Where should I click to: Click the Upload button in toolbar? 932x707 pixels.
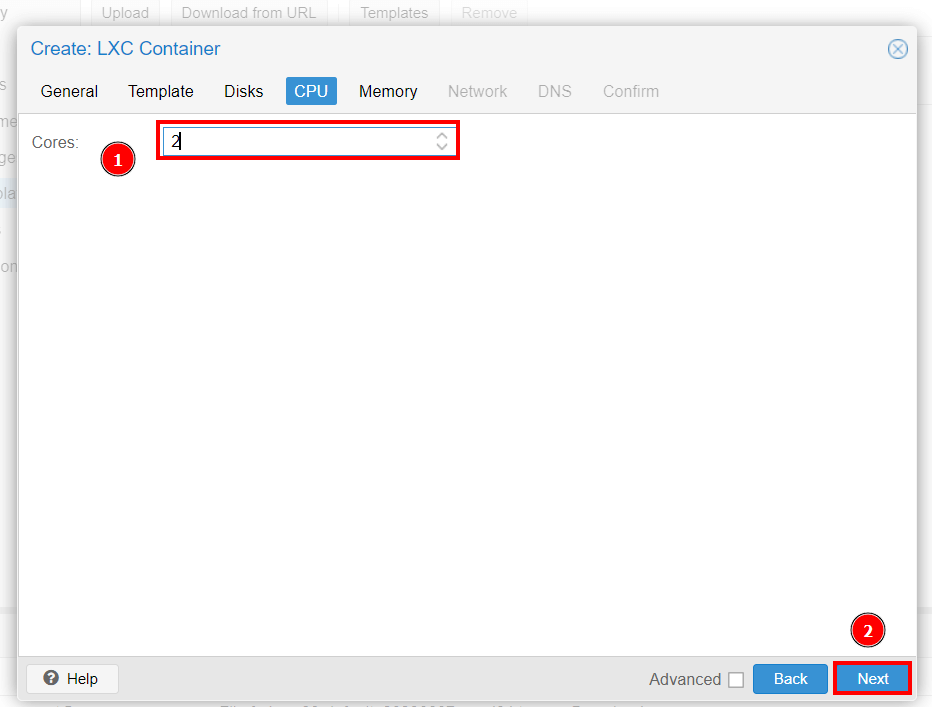pos(125,13)
